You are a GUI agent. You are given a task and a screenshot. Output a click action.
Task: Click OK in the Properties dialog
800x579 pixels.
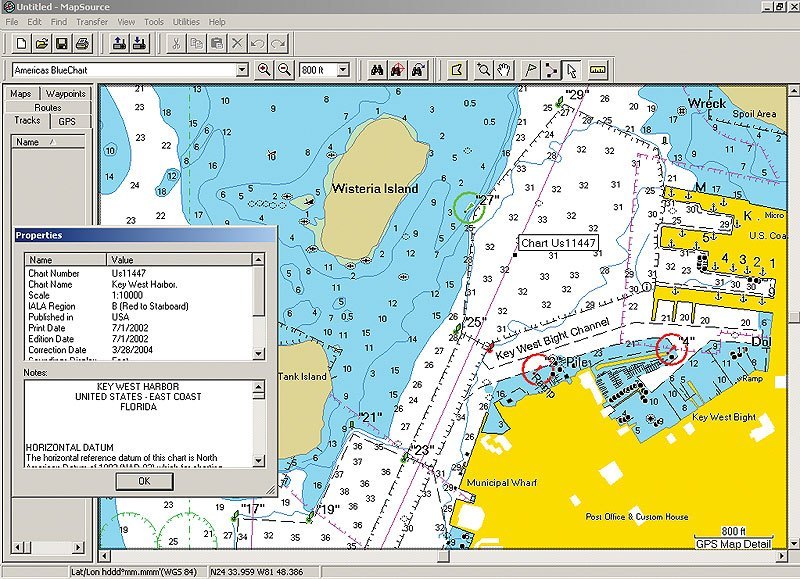[144, 481]
